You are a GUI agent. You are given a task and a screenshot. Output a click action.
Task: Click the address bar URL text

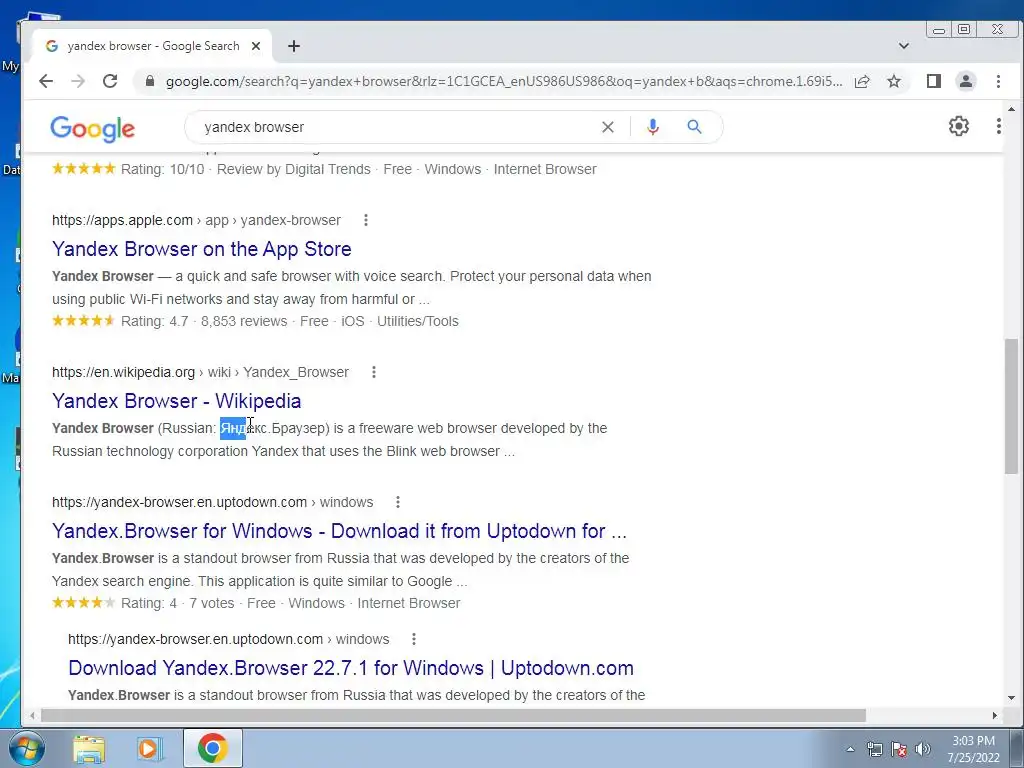click(504, 82)
